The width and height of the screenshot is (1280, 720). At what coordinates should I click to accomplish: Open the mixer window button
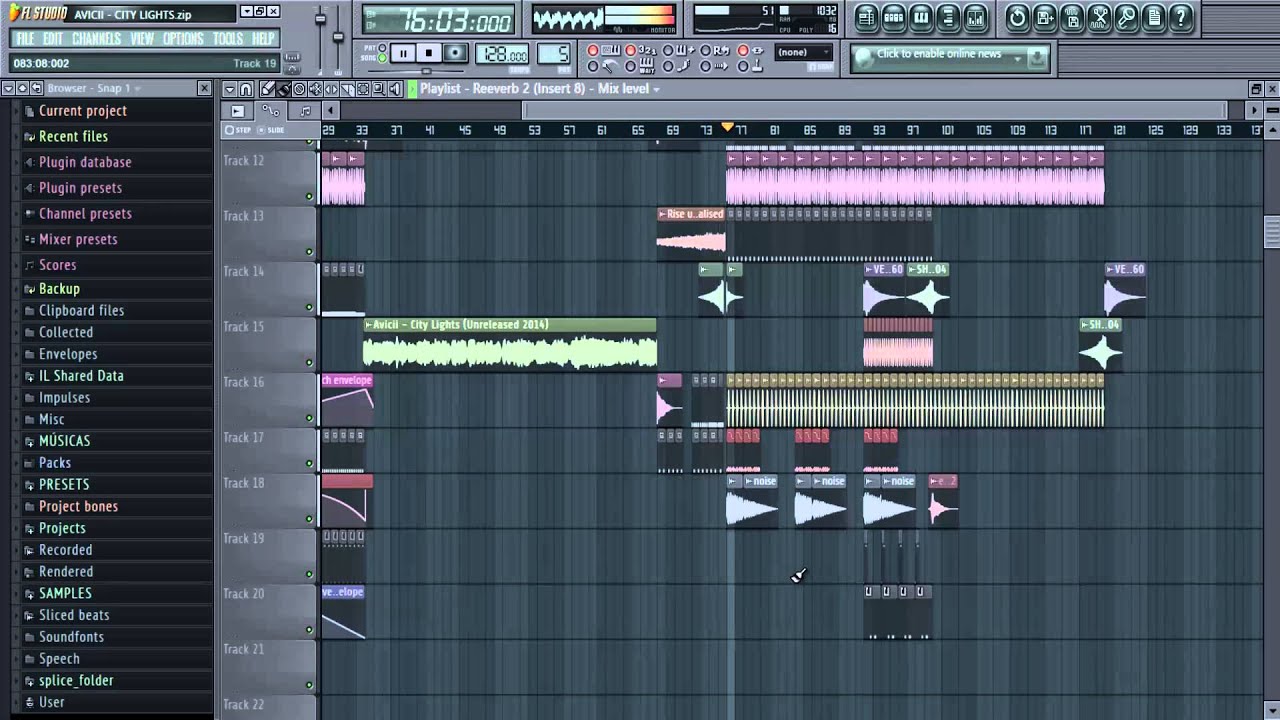point(976,17)
